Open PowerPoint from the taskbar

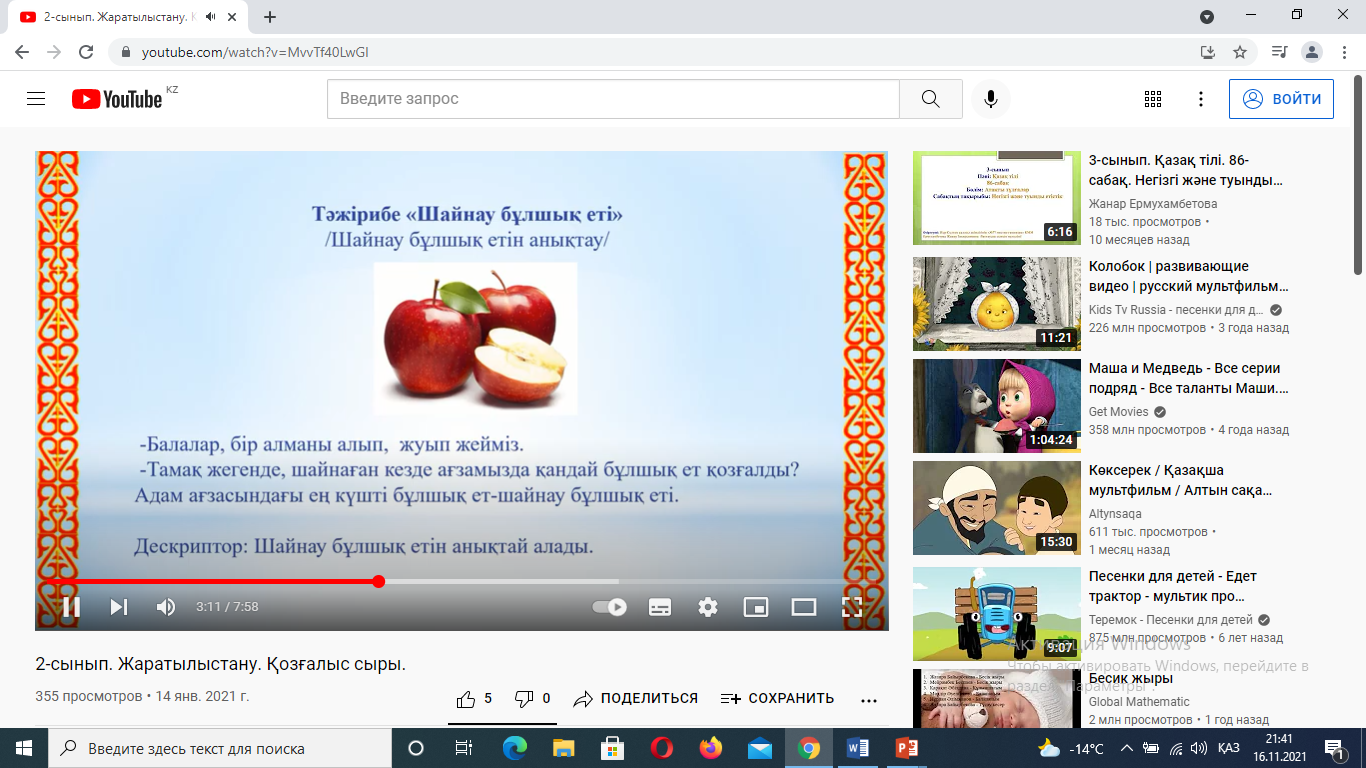pyautogui.click(x=907, y=748)
